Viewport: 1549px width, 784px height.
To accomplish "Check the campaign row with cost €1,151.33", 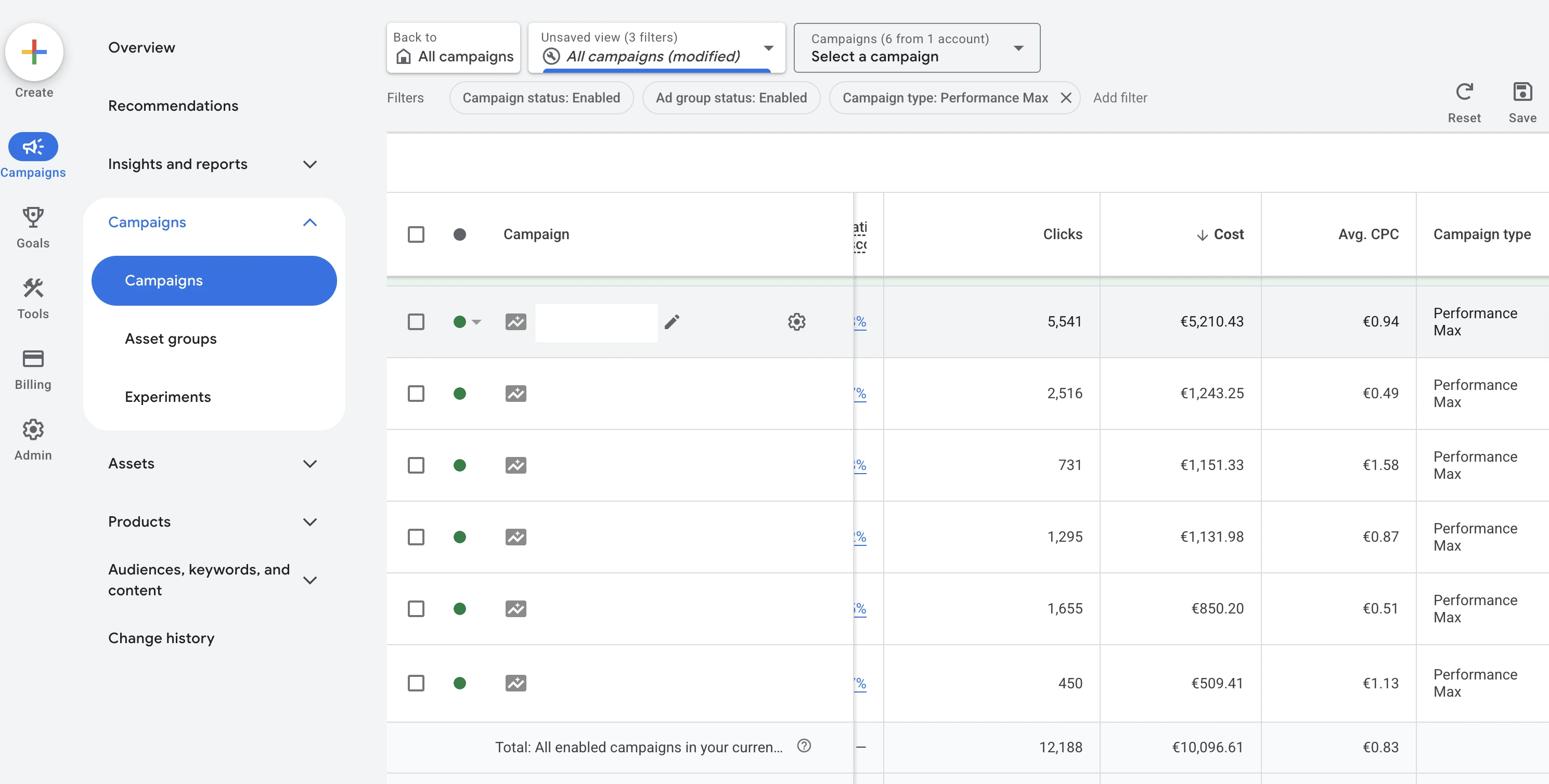I will (x=416, y=465).
